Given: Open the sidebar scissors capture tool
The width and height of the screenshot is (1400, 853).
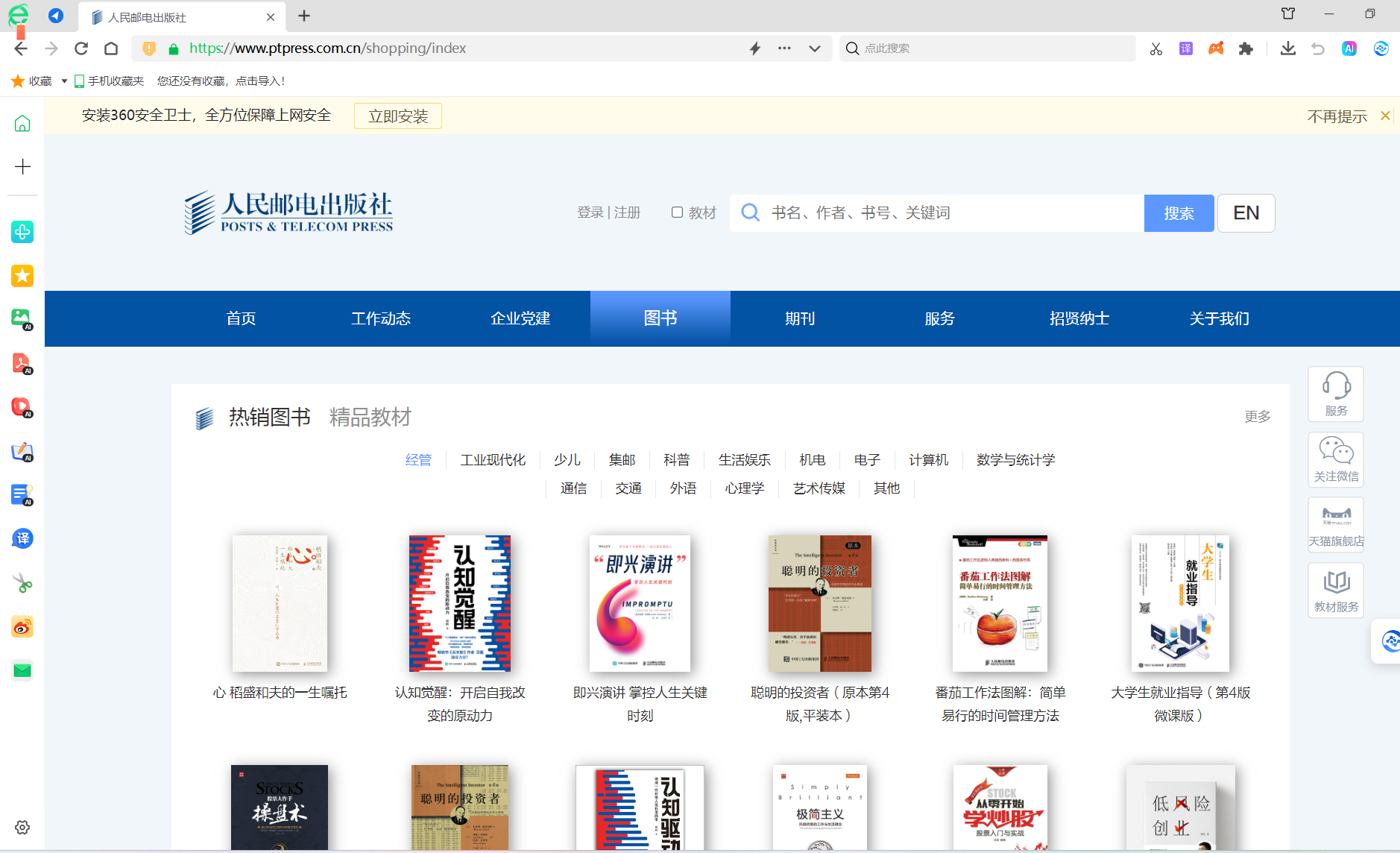Looking at the screenshot, I should click(22, 583).
